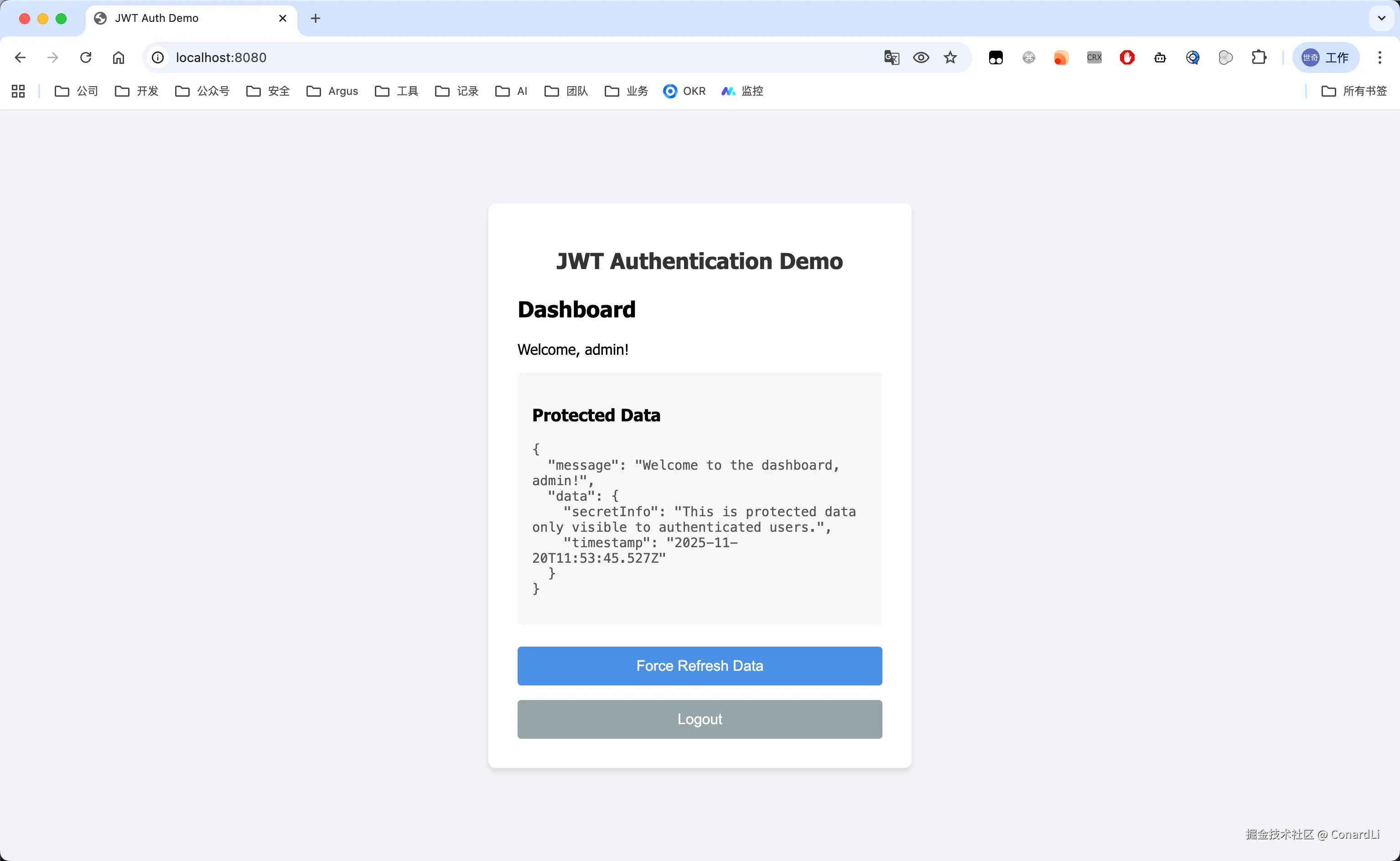1400x861 pixels.
Task: Open the Extensions puzzle icon
Action: (x=1259, y=57)
